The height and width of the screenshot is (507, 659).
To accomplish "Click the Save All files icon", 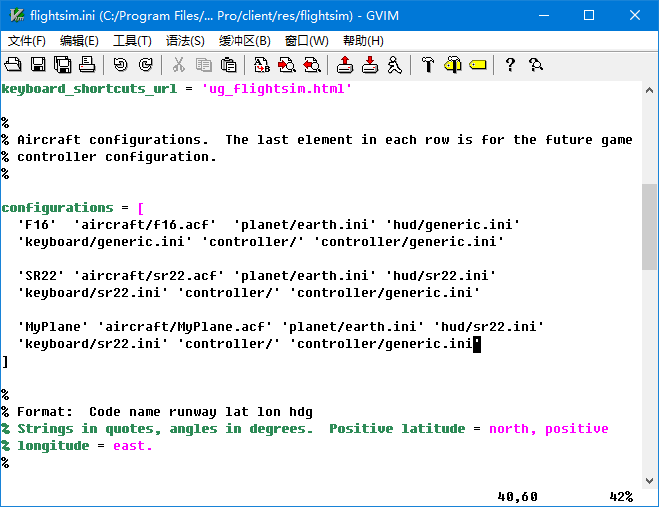I will (63, 65).
